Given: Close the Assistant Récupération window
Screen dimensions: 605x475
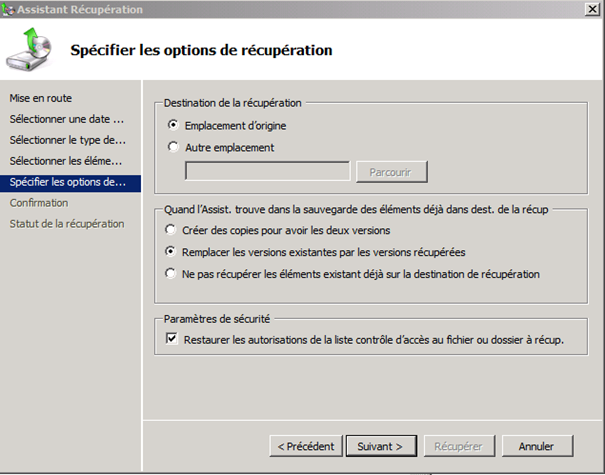Looking at the screenshot, I should [592, 9].
